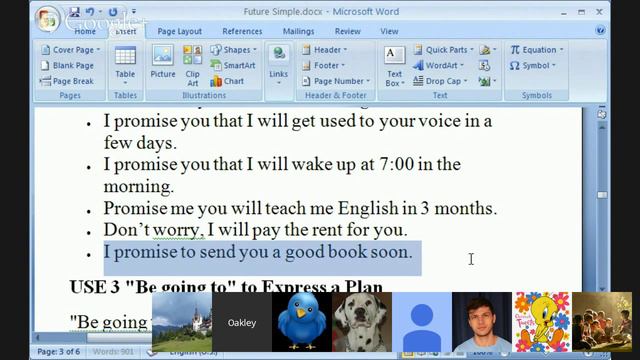Click the scroll up arrow of the document
Screen dimensions: 640x360
602,127
